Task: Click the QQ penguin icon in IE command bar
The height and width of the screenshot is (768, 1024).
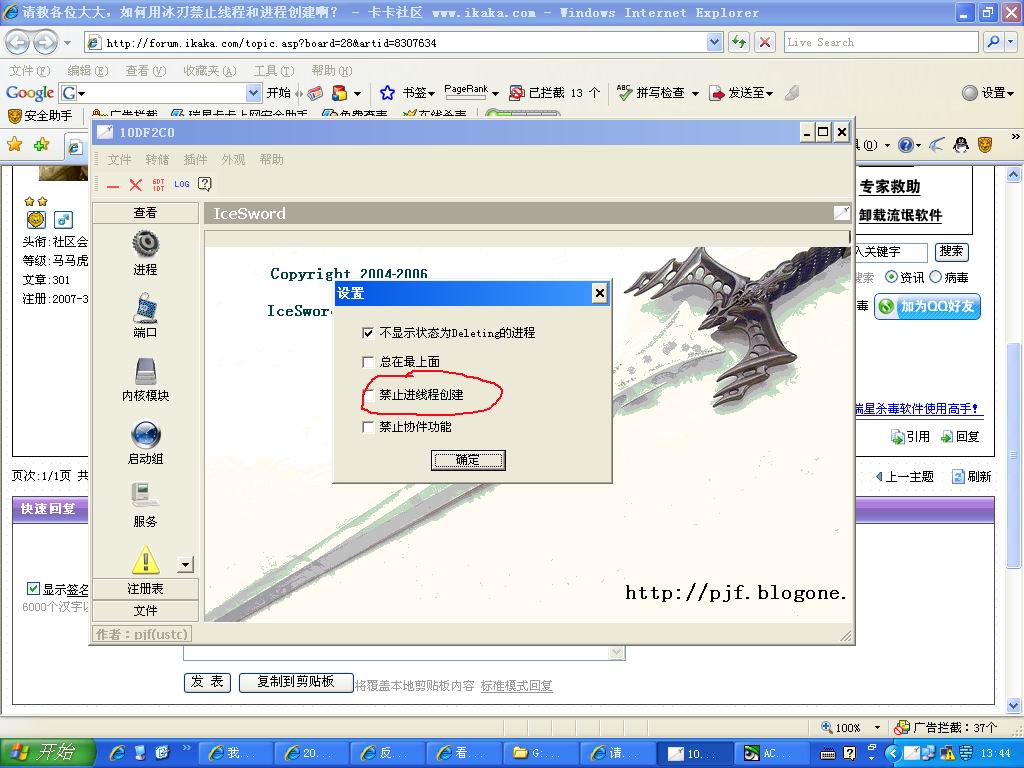Action: pos(961,144)
